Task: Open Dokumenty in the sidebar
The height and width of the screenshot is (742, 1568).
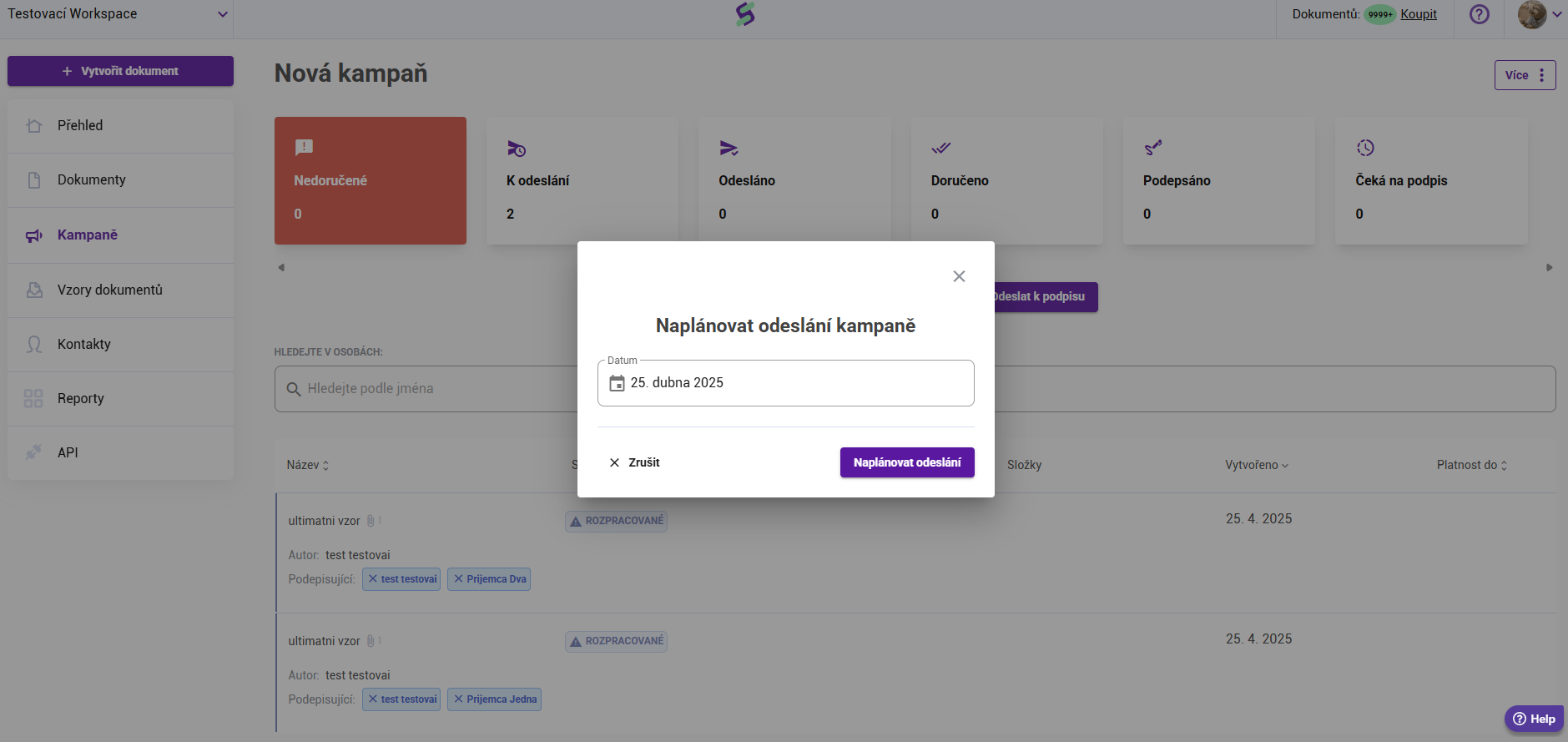Action: [x=91, y=179]
